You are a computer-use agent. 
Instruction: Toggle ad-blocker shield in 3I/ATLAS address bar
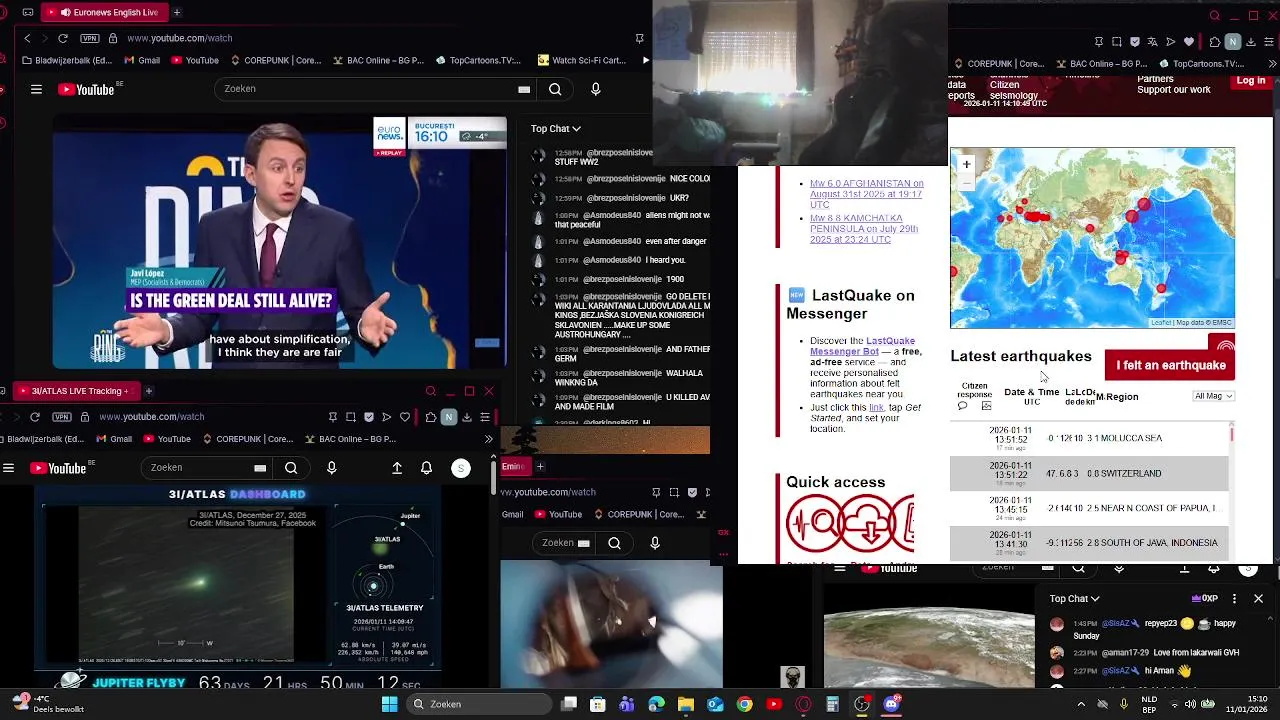pos(369,417)
